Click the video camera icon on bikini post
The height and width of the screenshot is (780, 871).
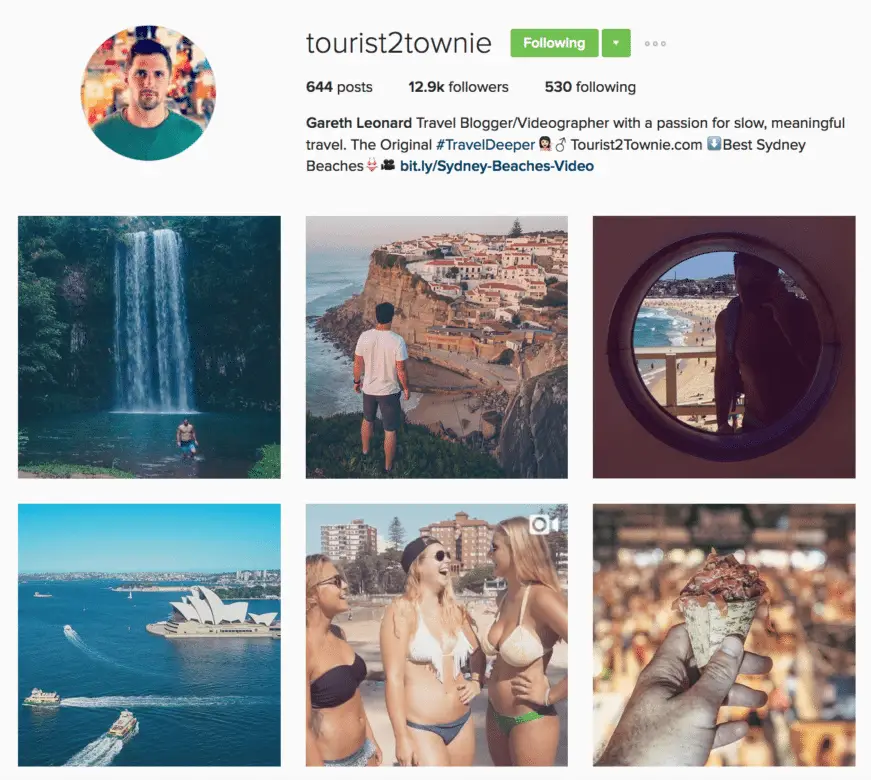pos(543,524)
